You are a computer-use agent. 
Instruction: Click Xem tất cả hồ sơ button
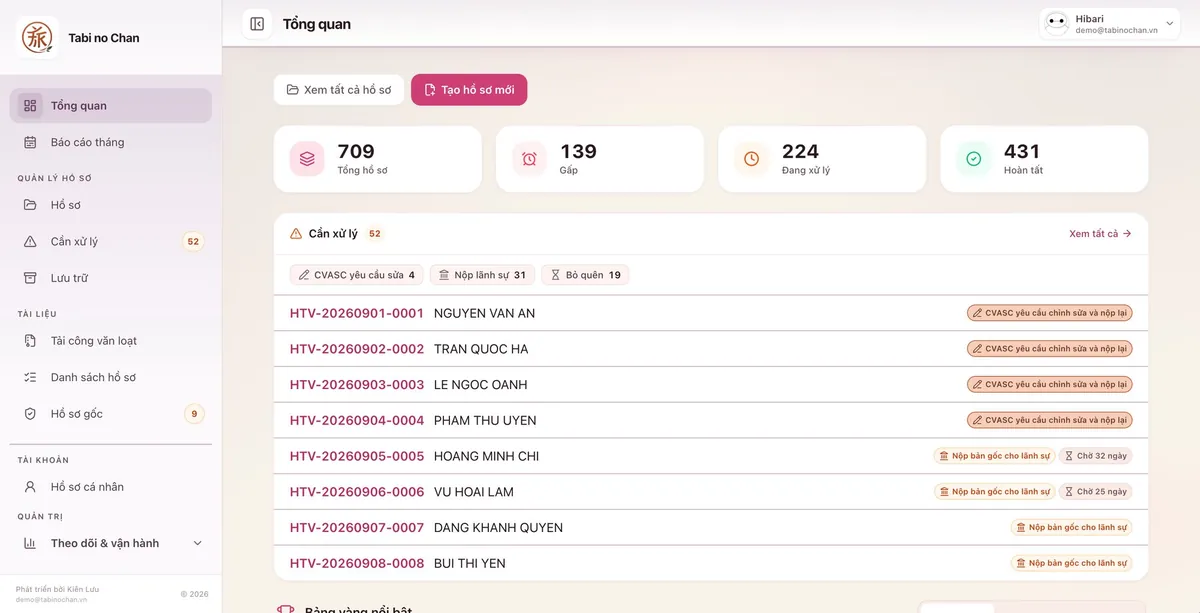point(339,90)
